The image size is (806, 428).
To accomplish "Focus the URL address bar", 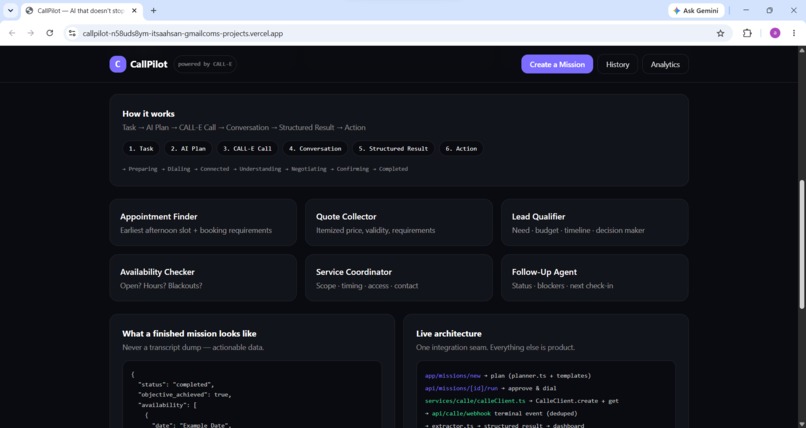I will click(x=396, y=33).
